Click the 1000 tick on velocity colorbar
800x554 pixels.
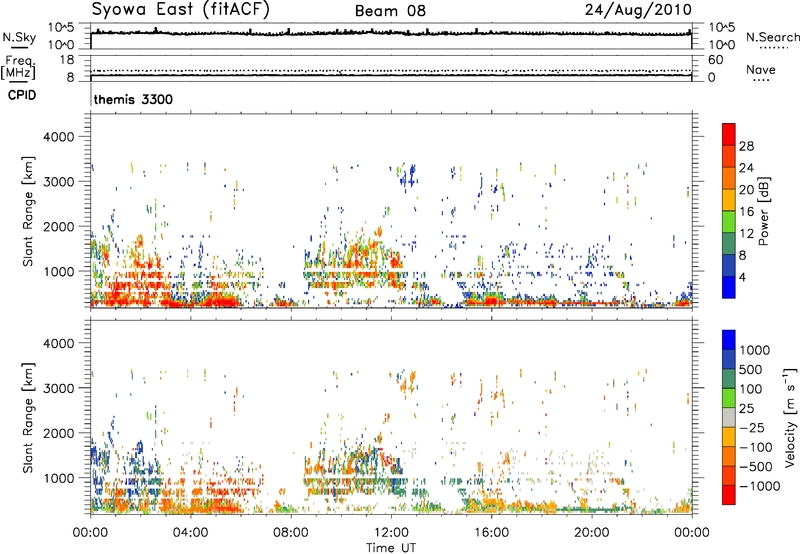tap(755, 350)
